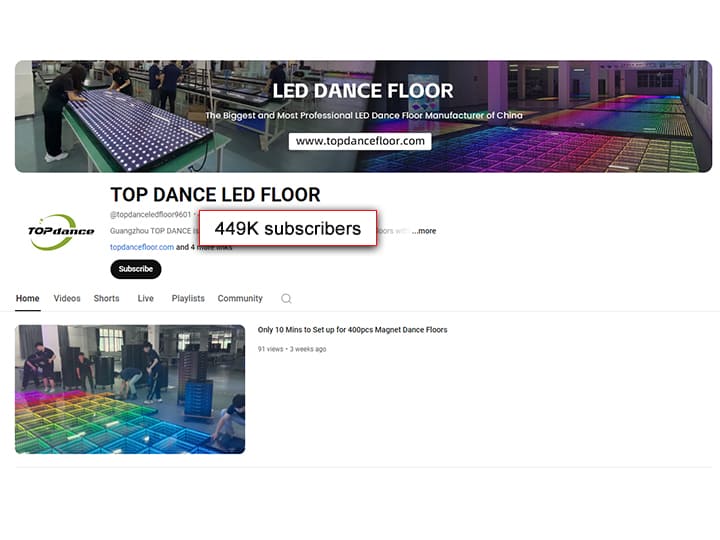The width and height of the screenshot is (720, 540).
Task: Click the TOPdance channel avatar logo
Action: [x=61, y=232]
